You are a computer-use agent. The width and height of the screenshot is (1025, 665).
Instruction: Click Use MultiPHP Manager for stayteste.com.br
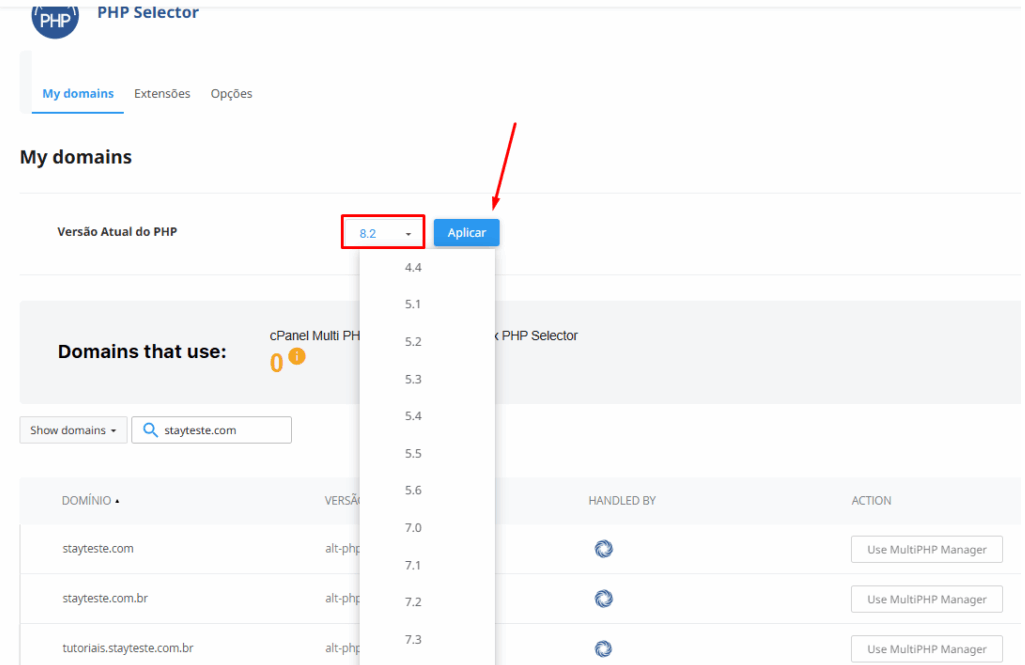[926, 599]
